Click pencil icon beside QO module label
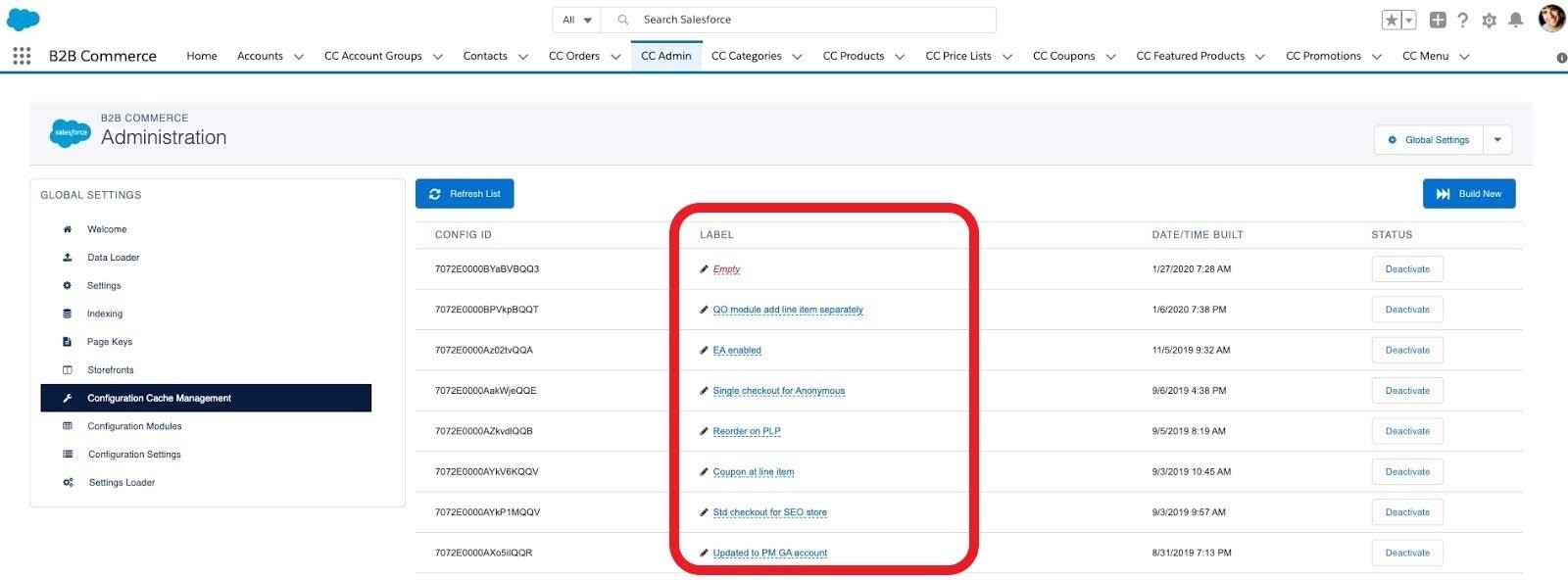The image size is (1568, 580). (x=704, y=310)
